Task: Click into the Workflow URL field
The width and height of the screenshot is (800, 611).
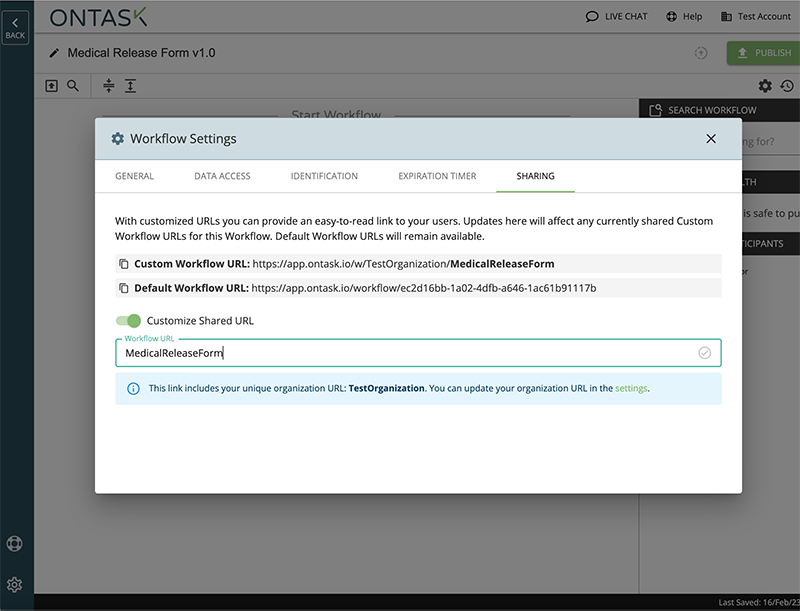Action: click(x=418, y=353)
